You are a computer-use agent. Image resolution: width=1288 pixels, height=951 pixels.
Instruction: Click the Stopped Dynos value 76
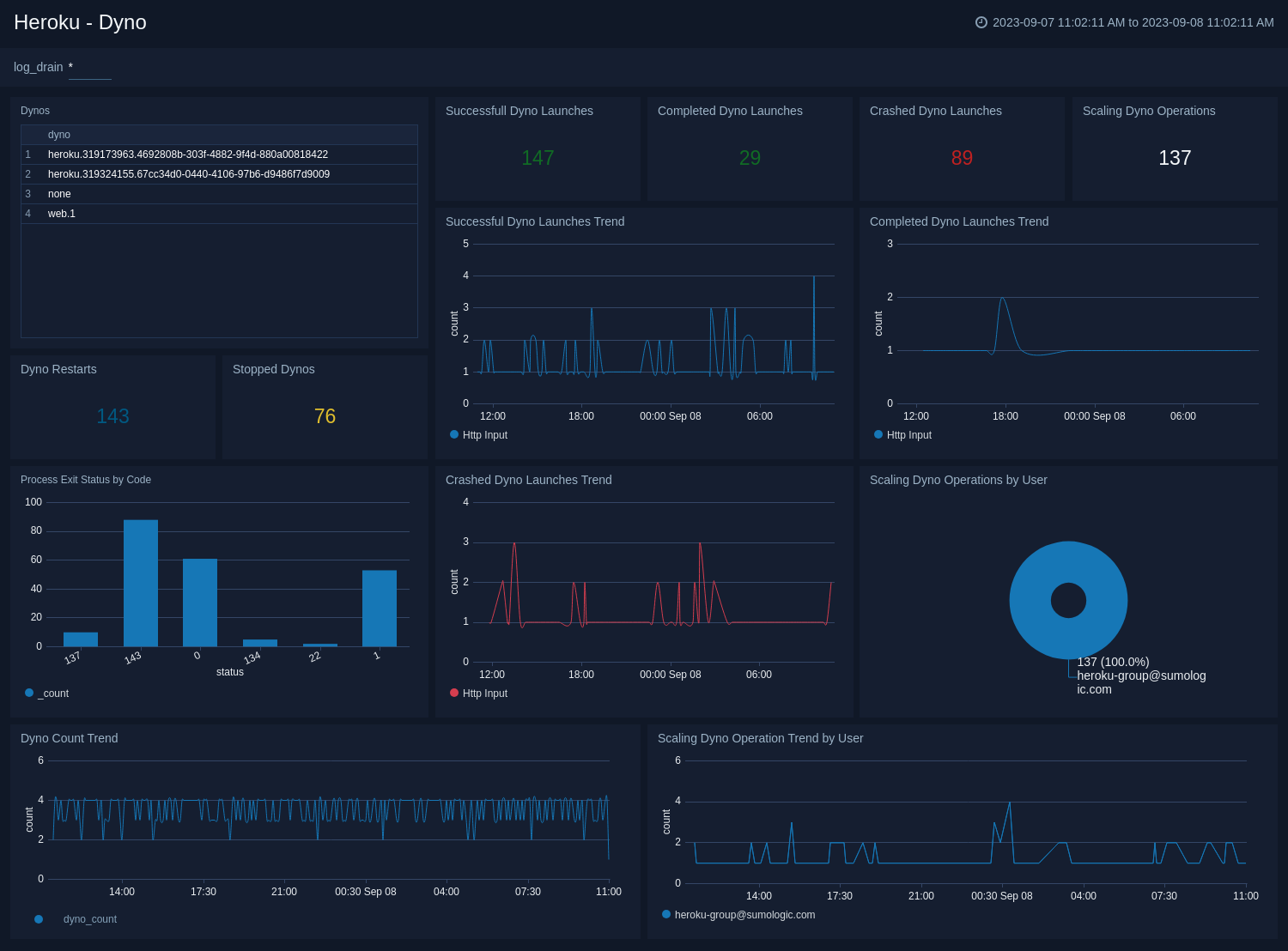coord(324,415)
